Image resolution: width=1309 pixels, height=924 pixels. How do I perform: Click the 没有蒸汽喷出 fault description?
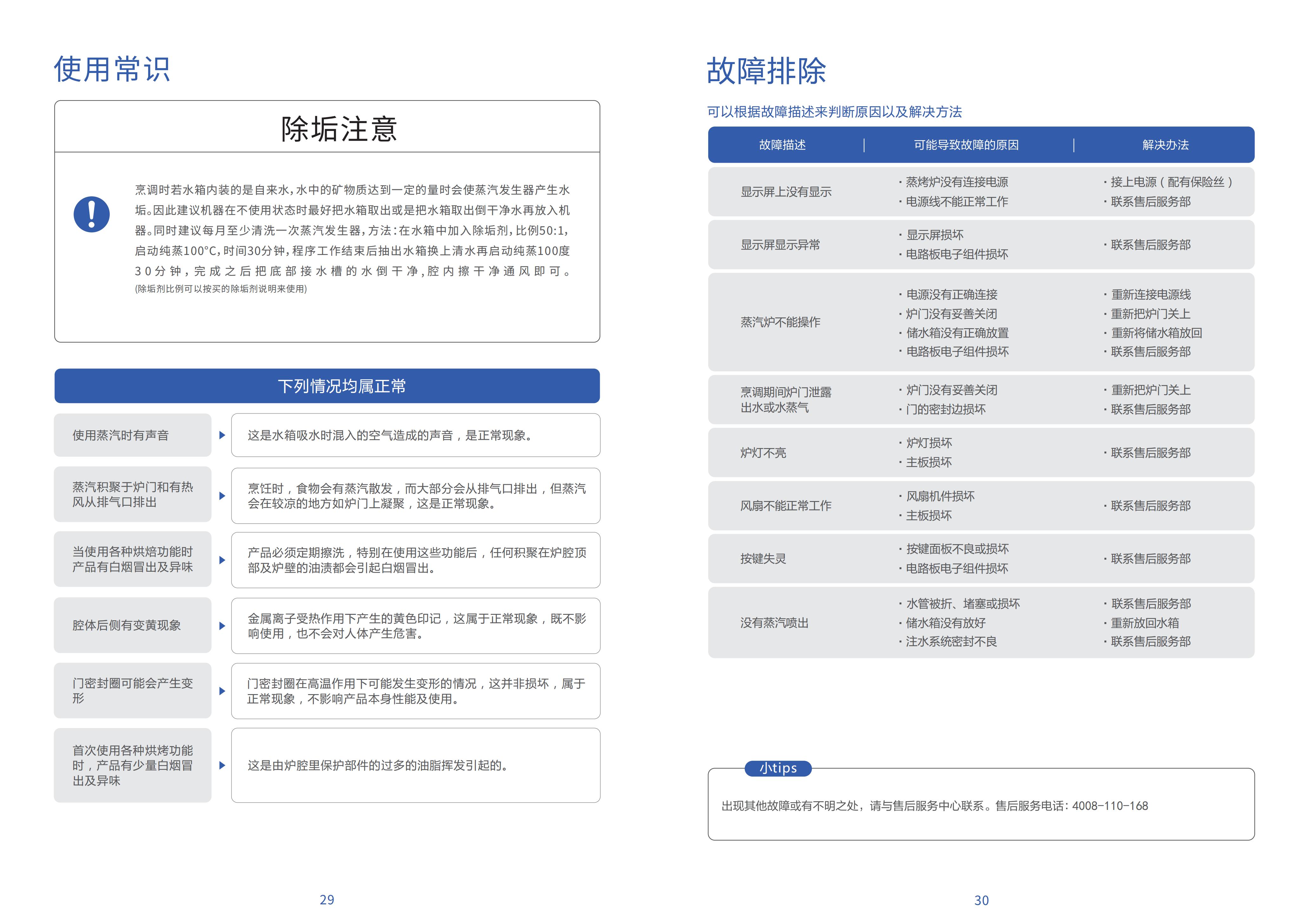click(774, 622)
